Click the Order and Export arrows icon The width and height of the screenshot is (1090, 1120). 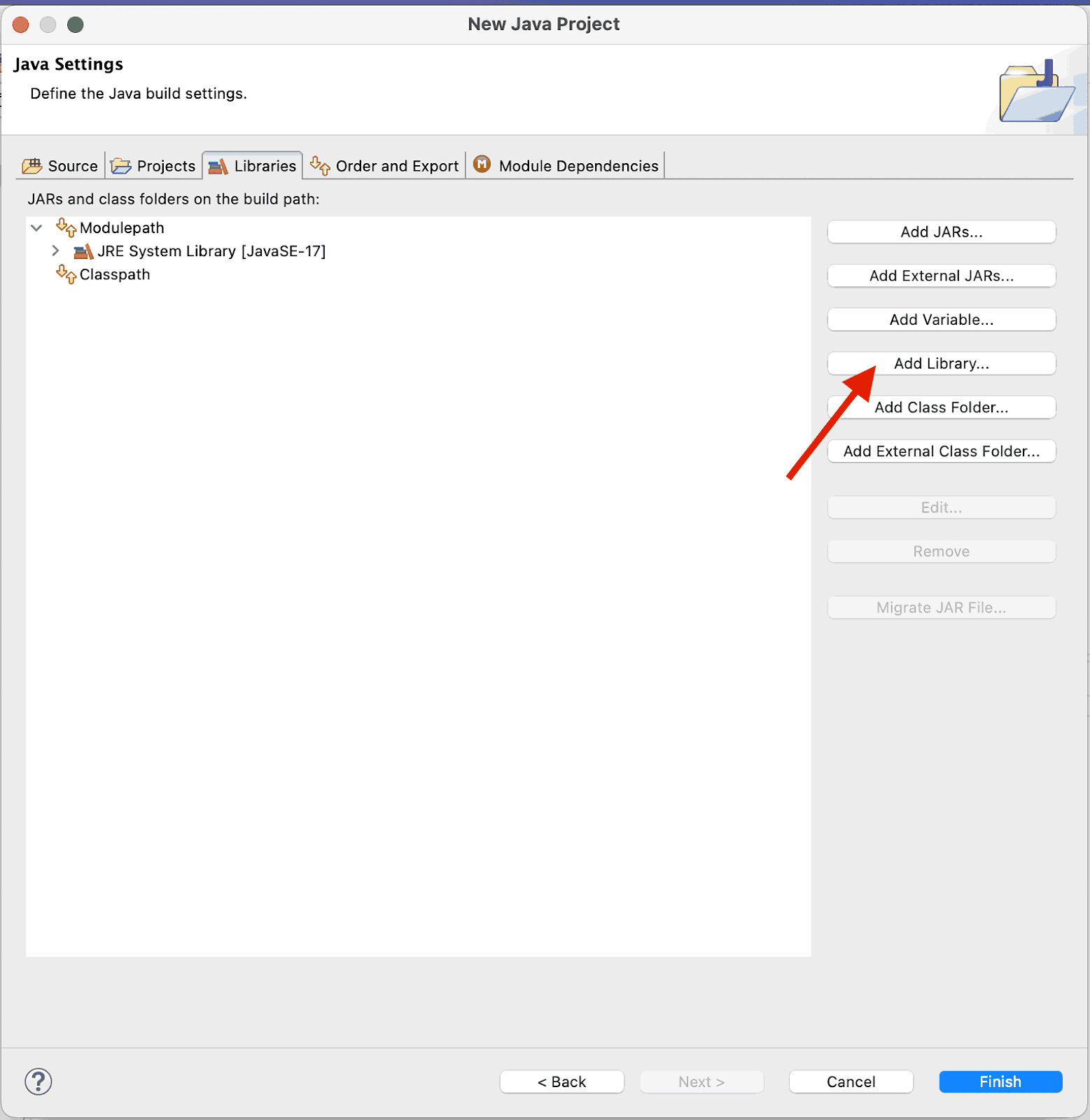[320, 166]
